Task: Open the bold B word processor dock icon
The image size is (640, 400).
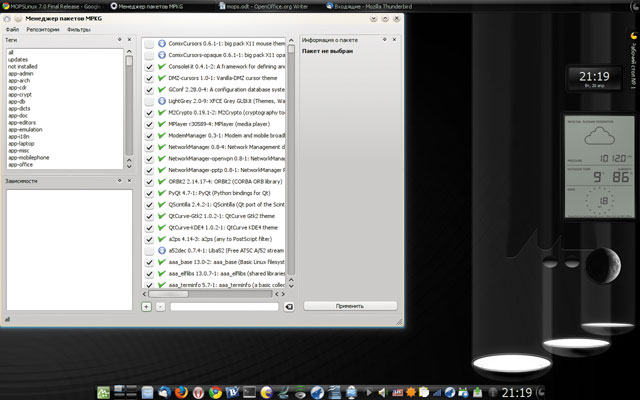Action: (232, 393)
